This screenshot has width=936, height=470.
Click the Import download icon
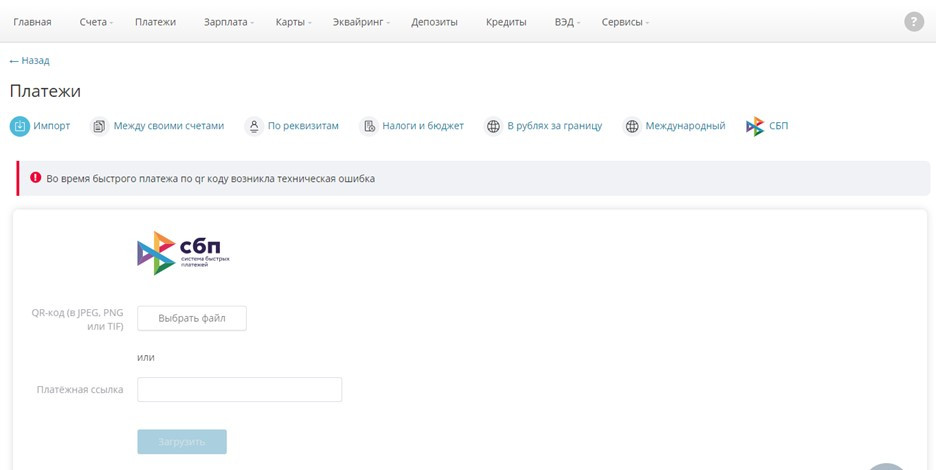pyautogui.click(x=20, y=126)
